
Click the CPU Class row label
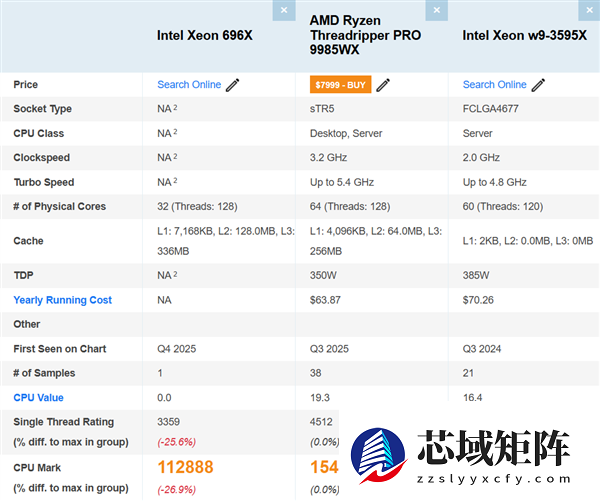coord(39,133)
